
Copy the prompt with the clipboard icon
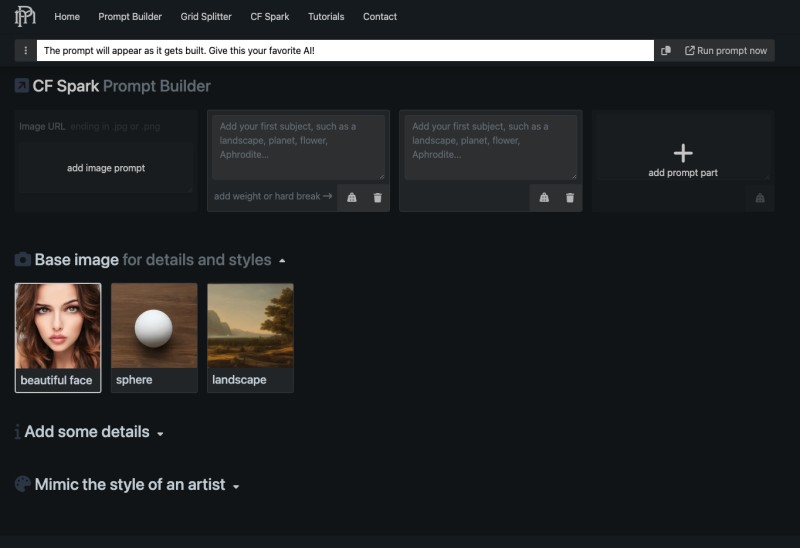(666, 51)
